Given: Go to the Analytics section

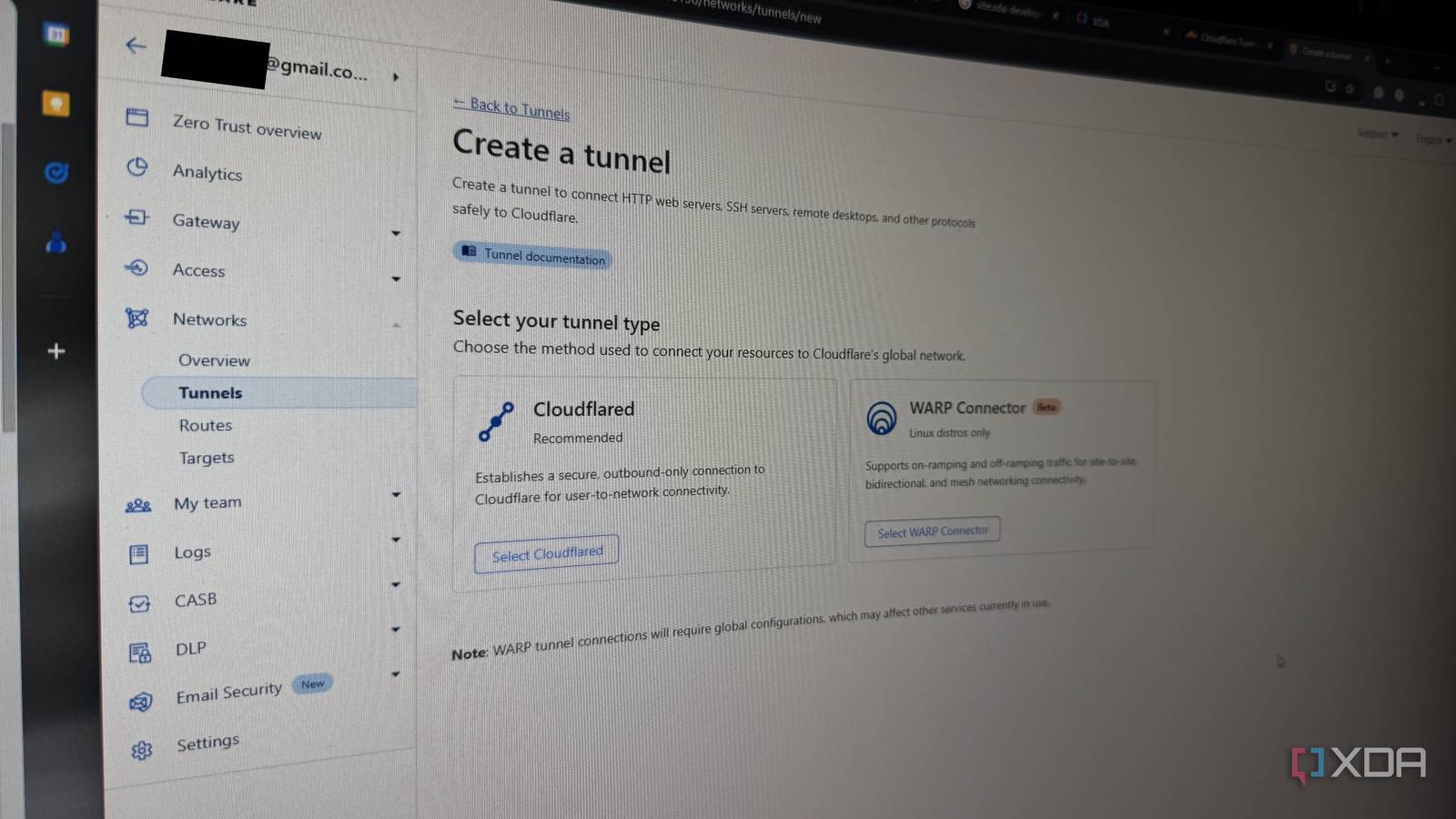Looking at the screenshot, I should coord(207,172).
